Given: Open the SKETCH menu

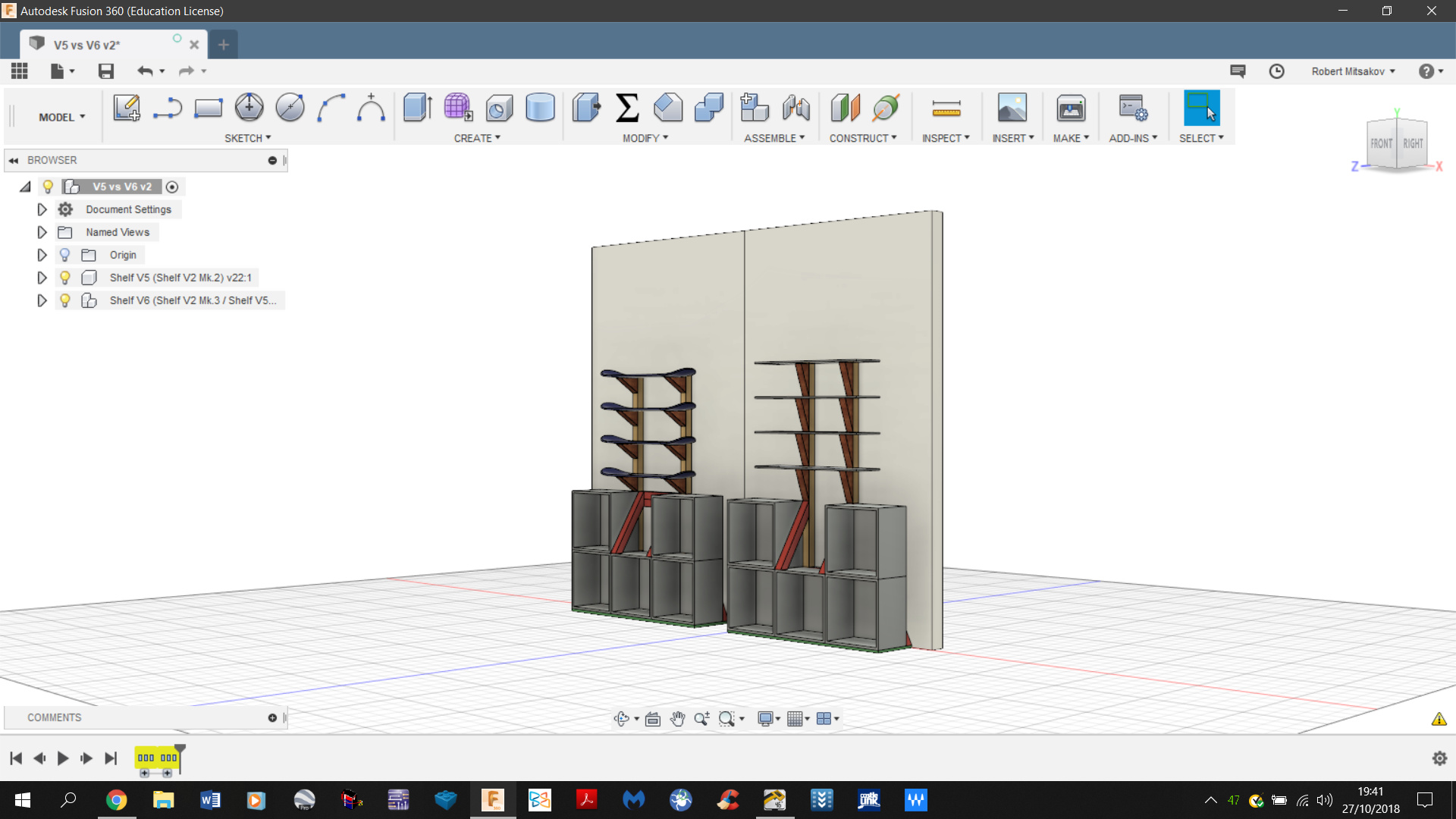Looking at the screenshot, I should pyautogui.click(x=247, y=138).
